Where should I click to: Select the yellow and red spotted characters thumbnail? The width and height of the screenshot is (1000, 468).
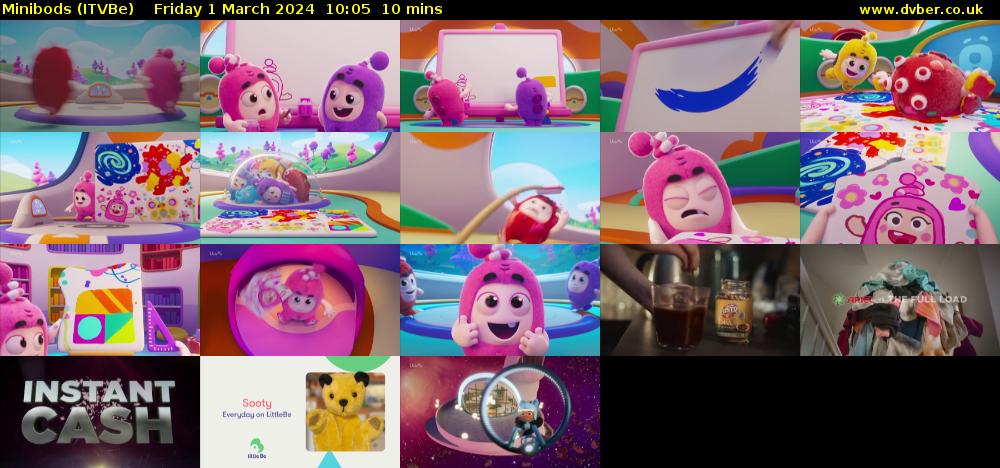pos(900,75)
